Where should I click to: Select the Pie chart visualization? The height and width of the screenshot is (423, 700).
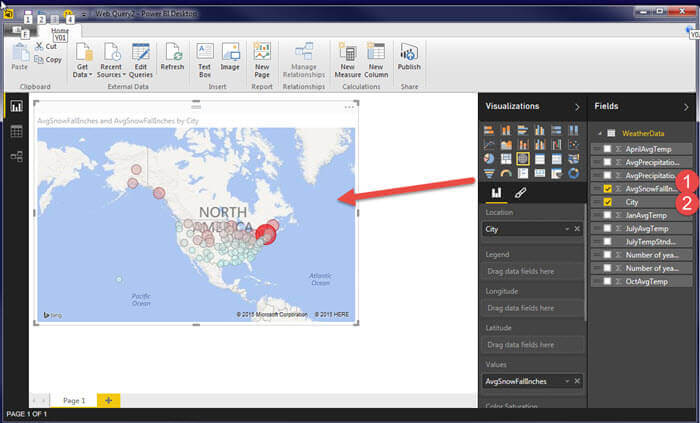click(x=489, y=159)
